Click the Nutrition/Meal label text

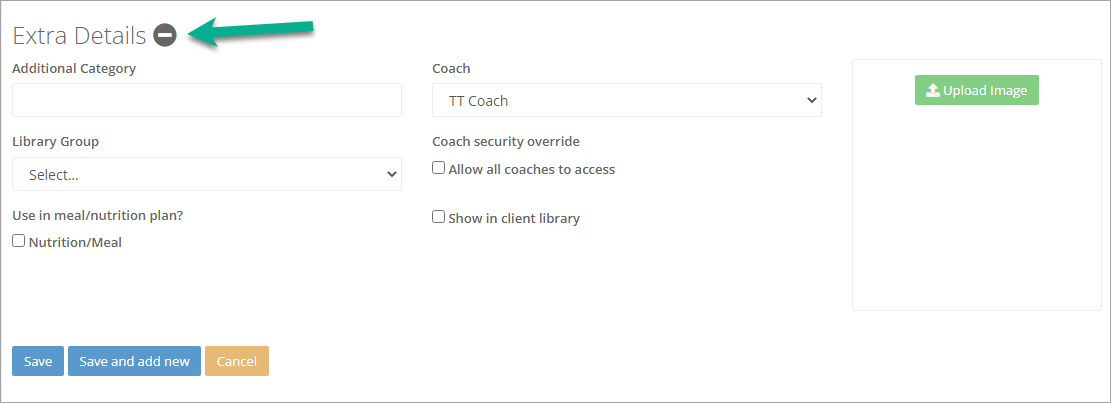click(75, 242)
